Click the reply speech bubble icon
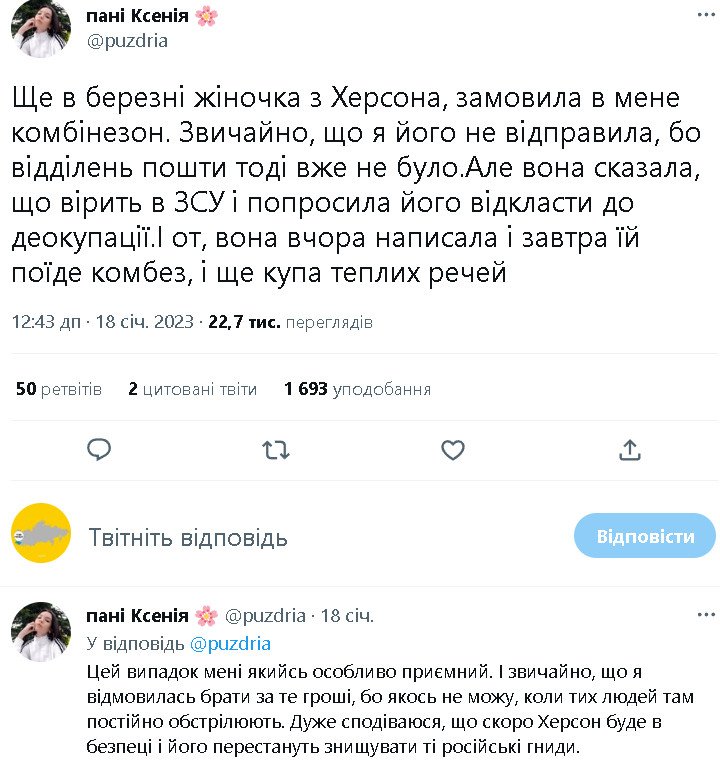This screenshot has width=720, height=760. pyautogui.click(x=99, y=450)
